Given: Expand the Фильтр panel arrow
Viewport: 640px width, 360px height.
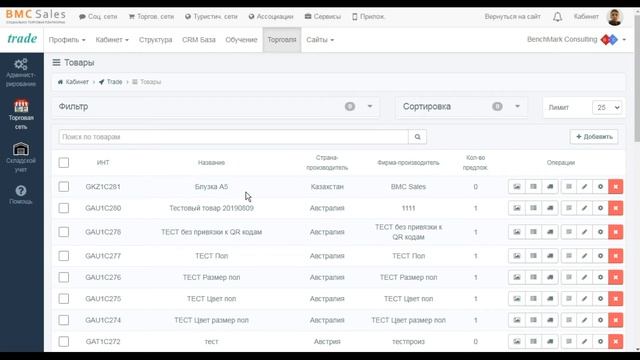Looking at the screenshot, I should pyautogui.click(x=370, y=107).
